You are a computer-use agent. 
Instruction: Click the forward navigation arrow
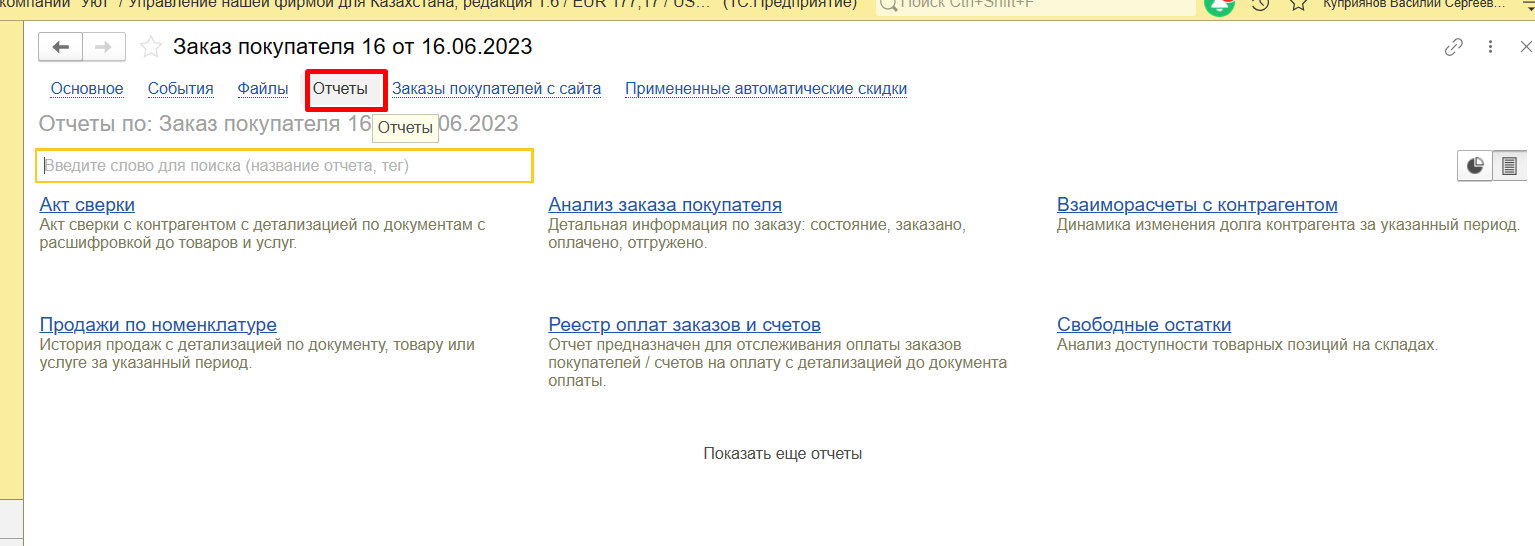point(104,47)
